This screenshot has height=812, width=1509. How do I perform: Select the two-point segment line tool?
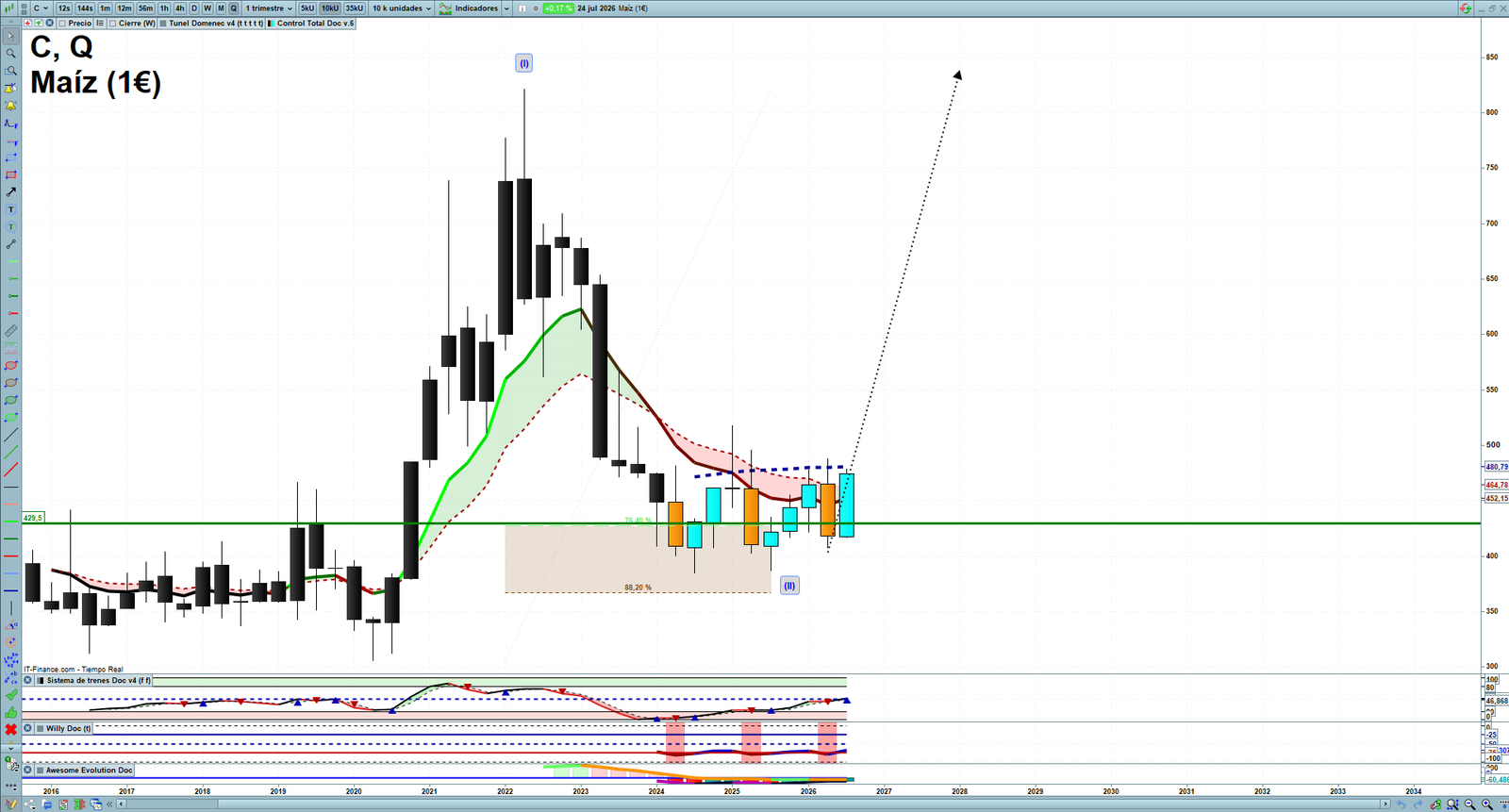[x=10, y=244]
